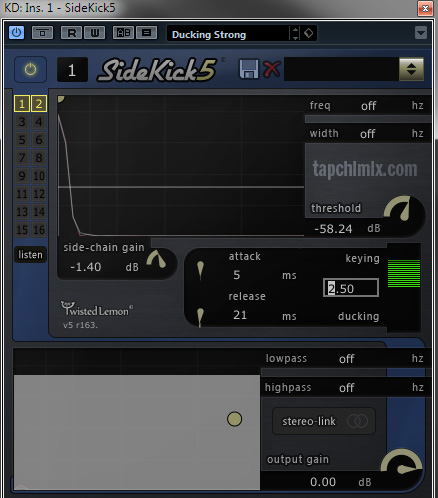Viewport: 438px width, 498px height.
Task: Step through presets using Ducking Strong arrows
Action: (x=295, y=33)
